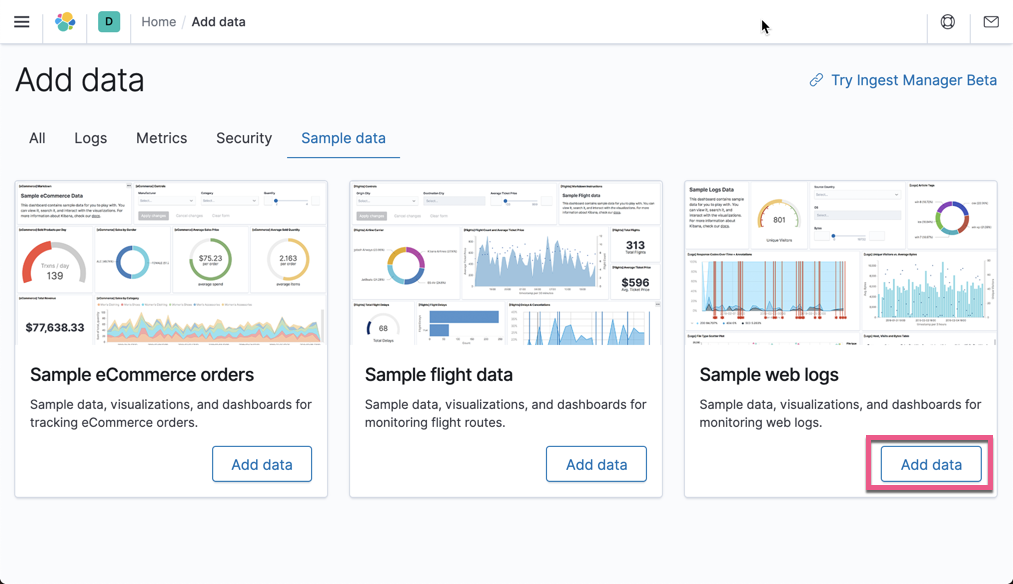Add data for Sample flight data

pyautogui.click(x=596, y=463)
